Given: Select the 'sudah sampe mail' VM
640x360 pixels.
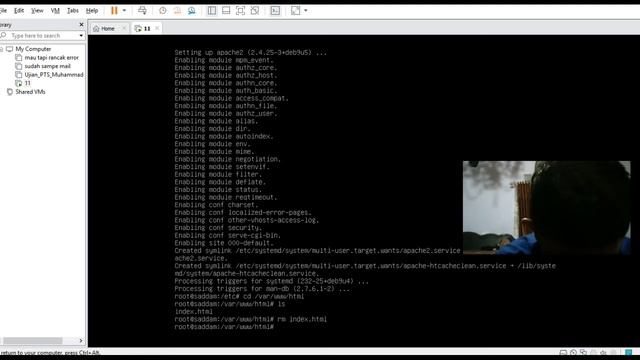Looking at the screenshot, I should (47, 66).
